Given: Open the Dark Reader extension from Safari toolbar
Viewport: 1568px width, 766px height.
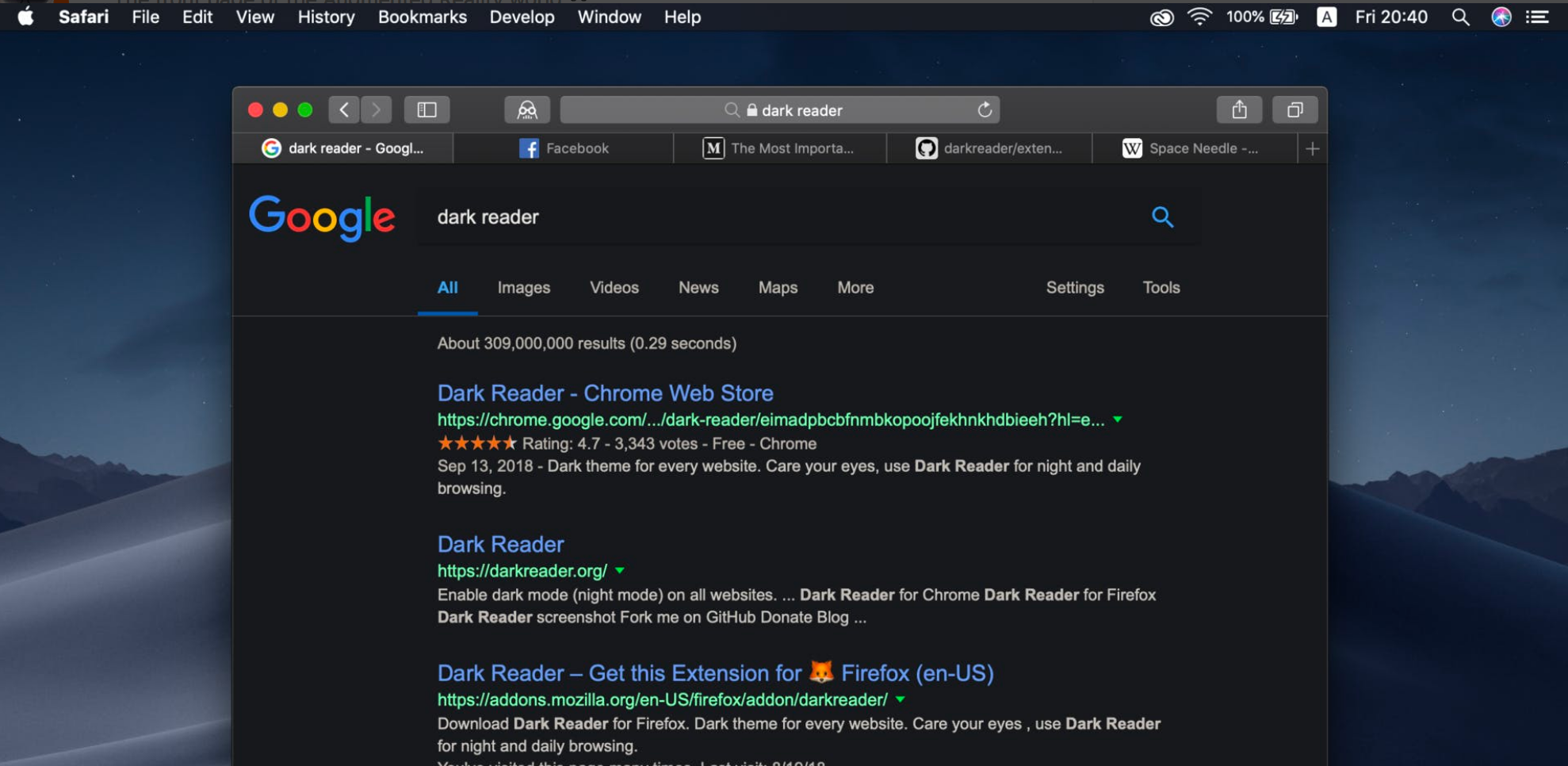Looking at the screenshot, I should pos(526,109).
